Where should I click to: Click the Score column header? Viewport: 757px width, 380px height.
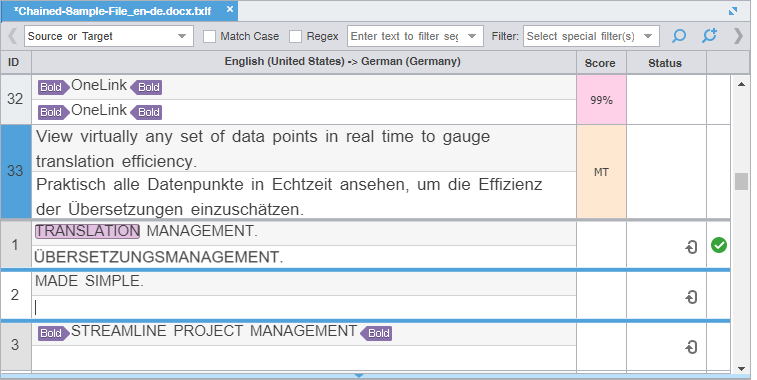point(601,63)
